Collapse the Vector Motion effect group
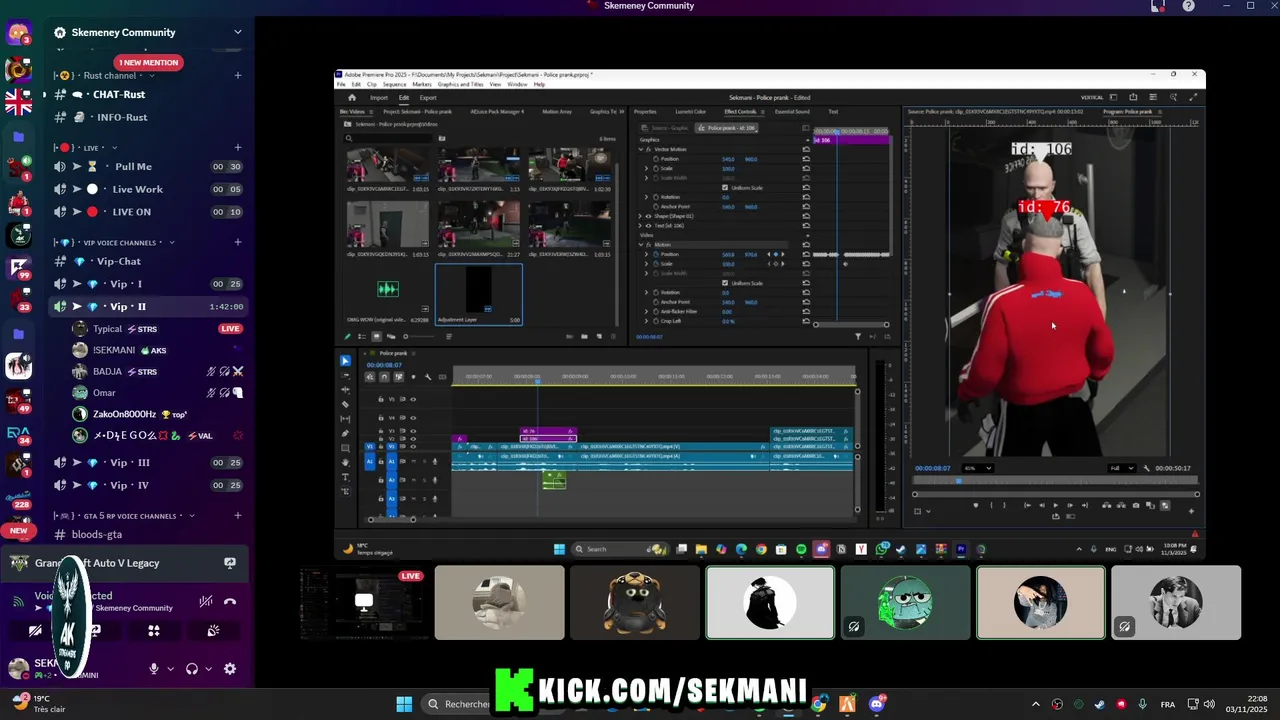The image size is (1280, 720). click(641, 149)
